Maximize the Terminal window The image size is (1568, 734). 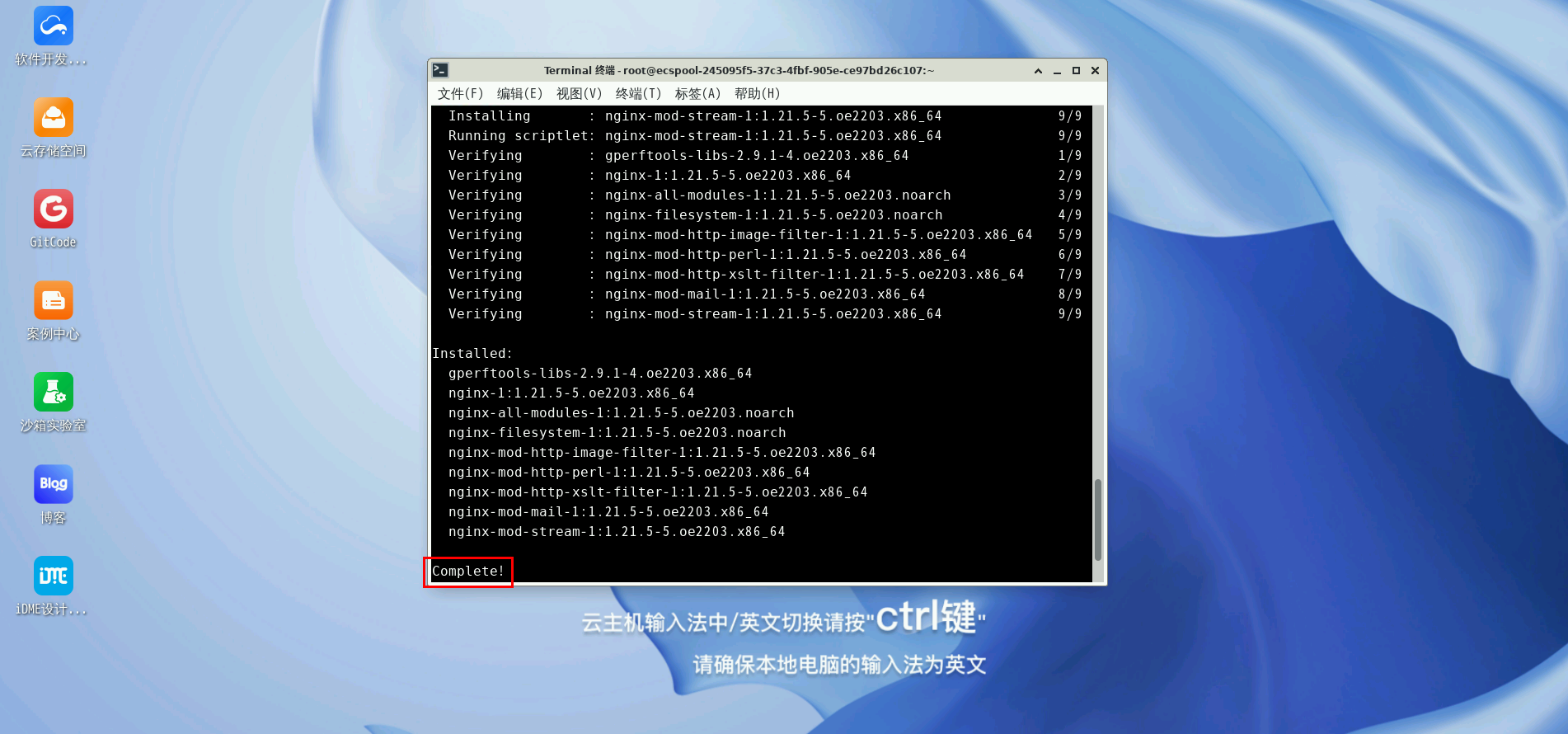coord(1076,71)
